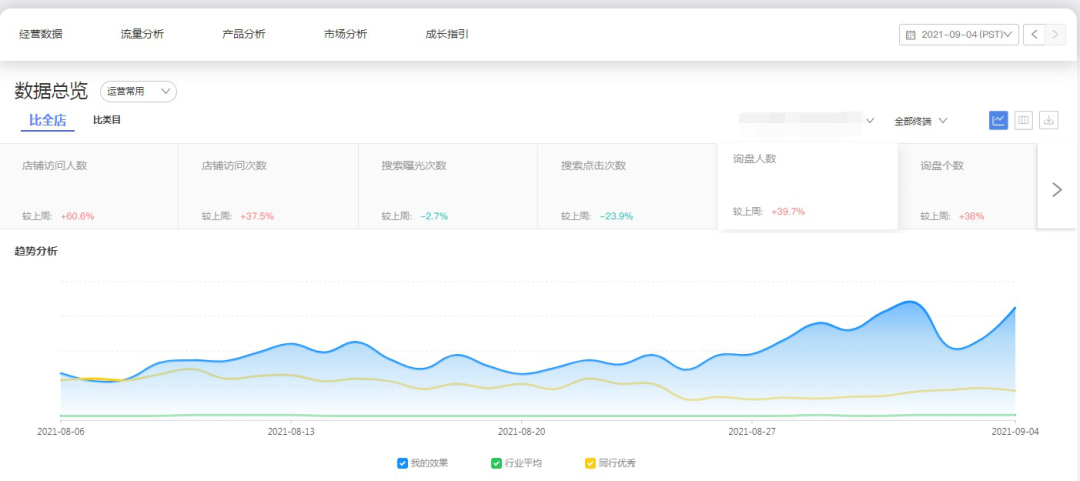Image resolution: width=1080 pixels, height=481 pixels.
Task: Select the 店铺访问人数 metric card
Action: click(x=90, y=186)
